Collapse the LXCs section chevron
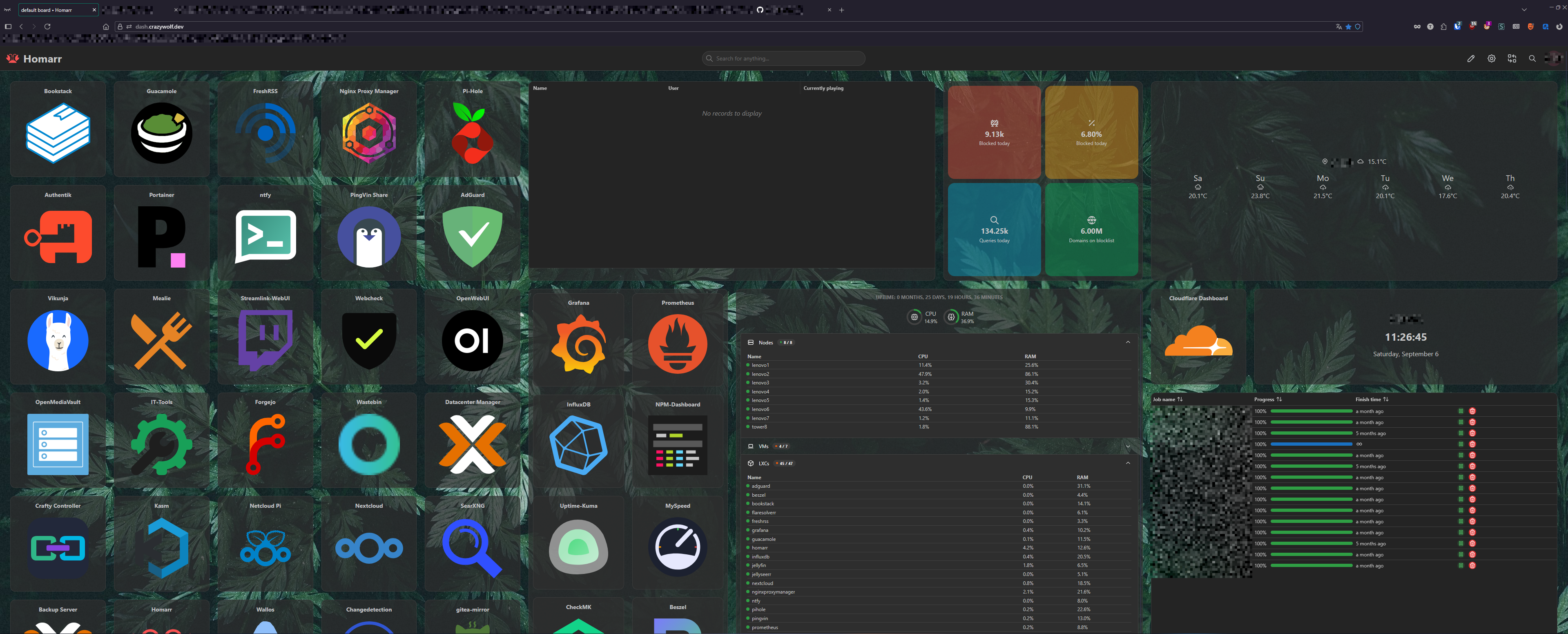This screenshot has width=1568, height=634. (1127, 464)
